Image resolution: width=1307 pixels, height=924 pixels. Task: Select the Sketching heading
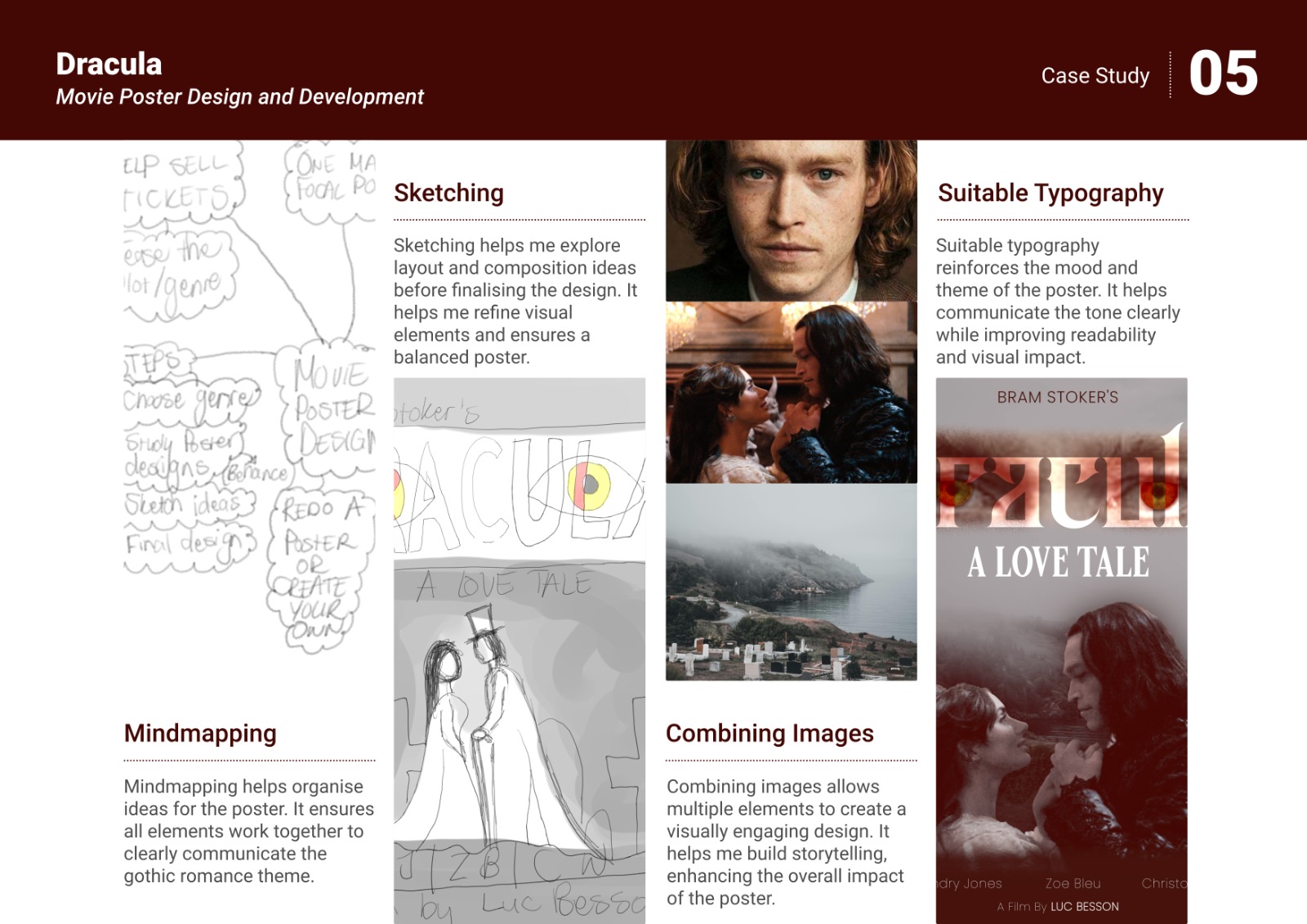point(448,193)
